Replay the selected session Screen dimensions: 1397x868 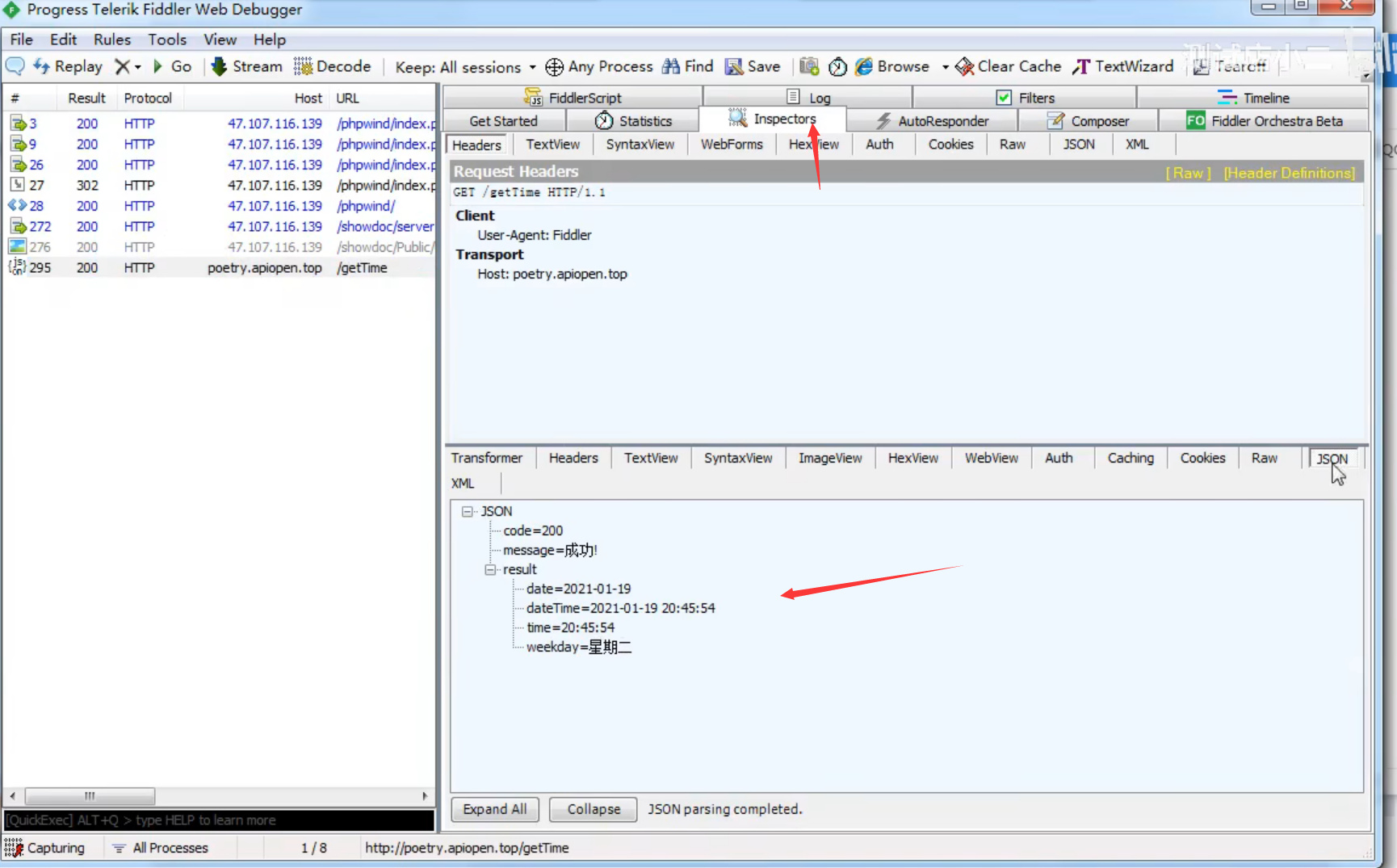68,66
